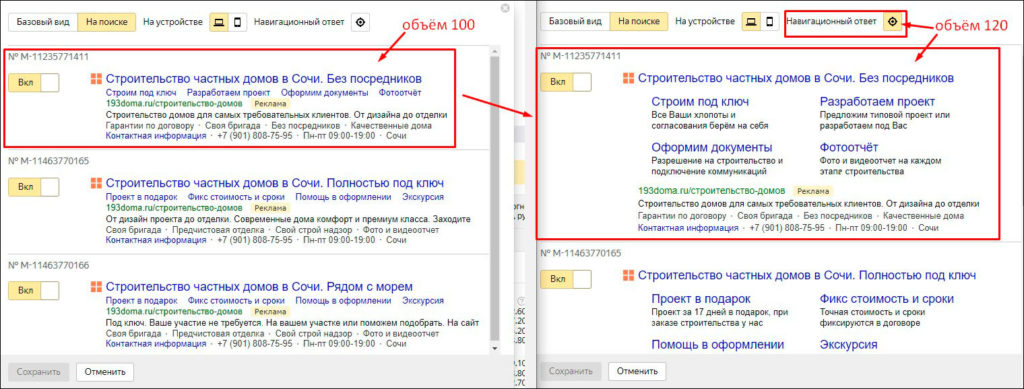Viewport: 1024px width, 389px height.
Task: Open 'Без посредников' ad title in right panel
Action: pos(796,78)
